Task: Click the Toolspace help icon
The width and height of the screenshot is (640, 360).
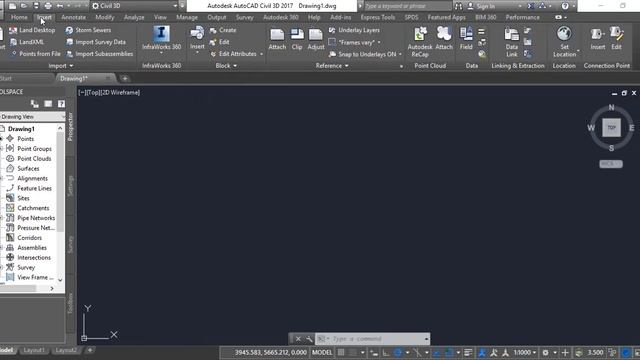Action: point(61,104)
